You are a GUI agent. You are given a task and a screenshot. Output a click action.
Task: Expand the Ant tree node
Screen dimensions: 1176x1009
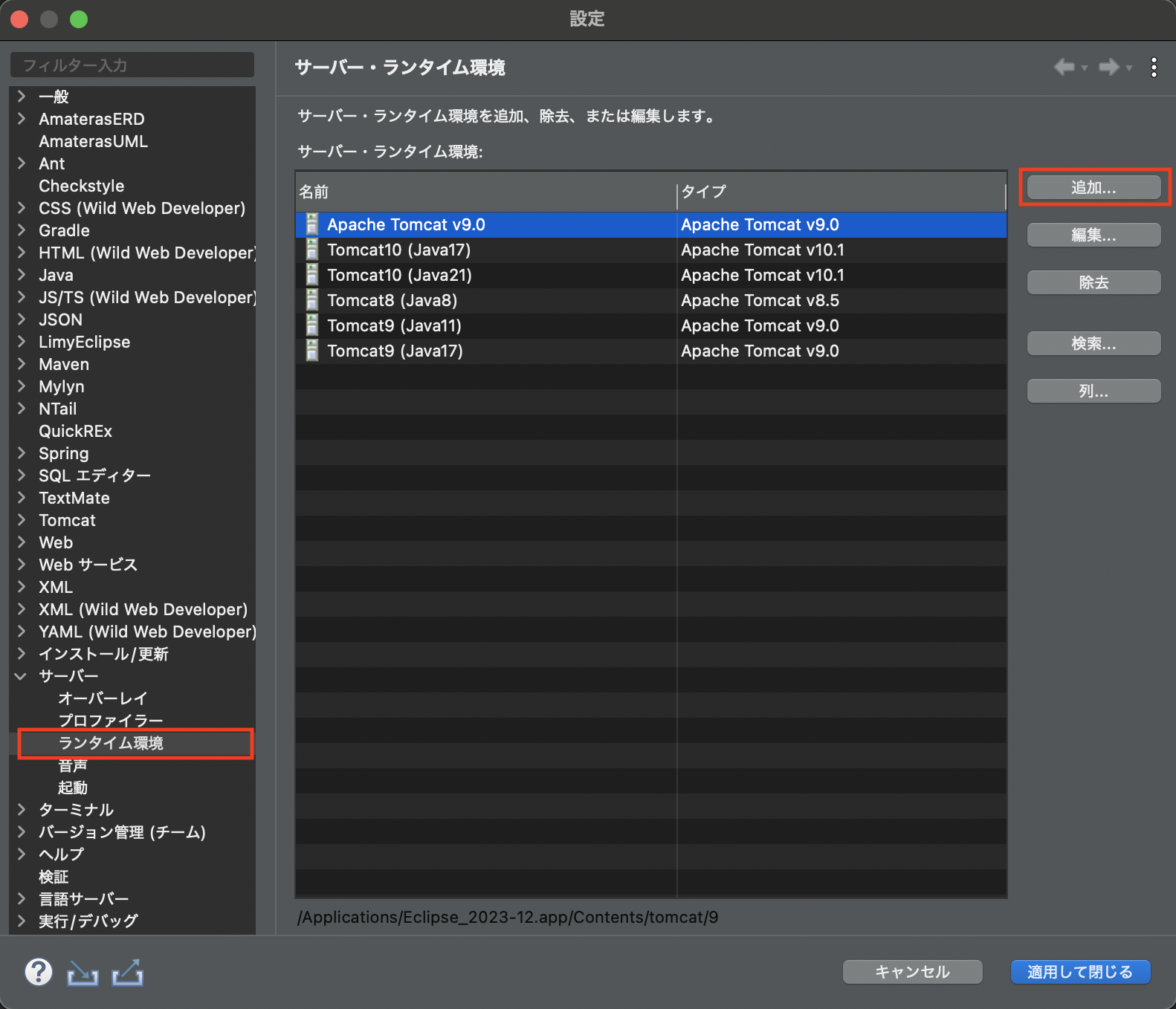click(22, 163)
